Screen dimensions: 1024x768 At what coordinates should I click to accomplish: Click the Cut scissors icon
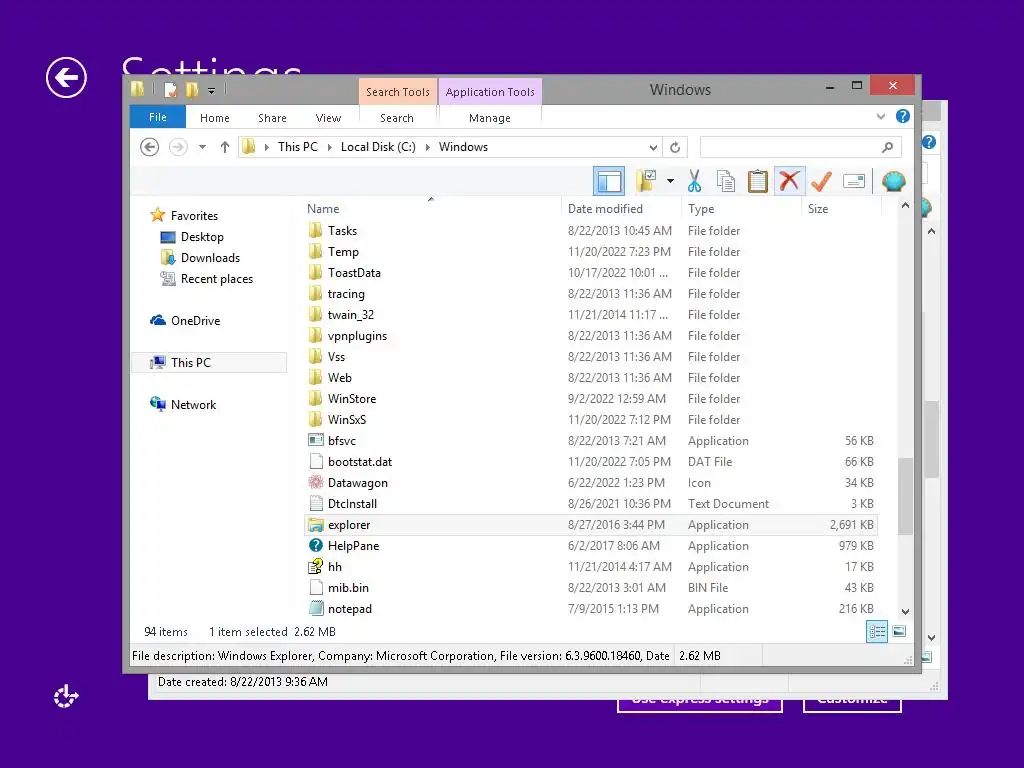[694, 181]
